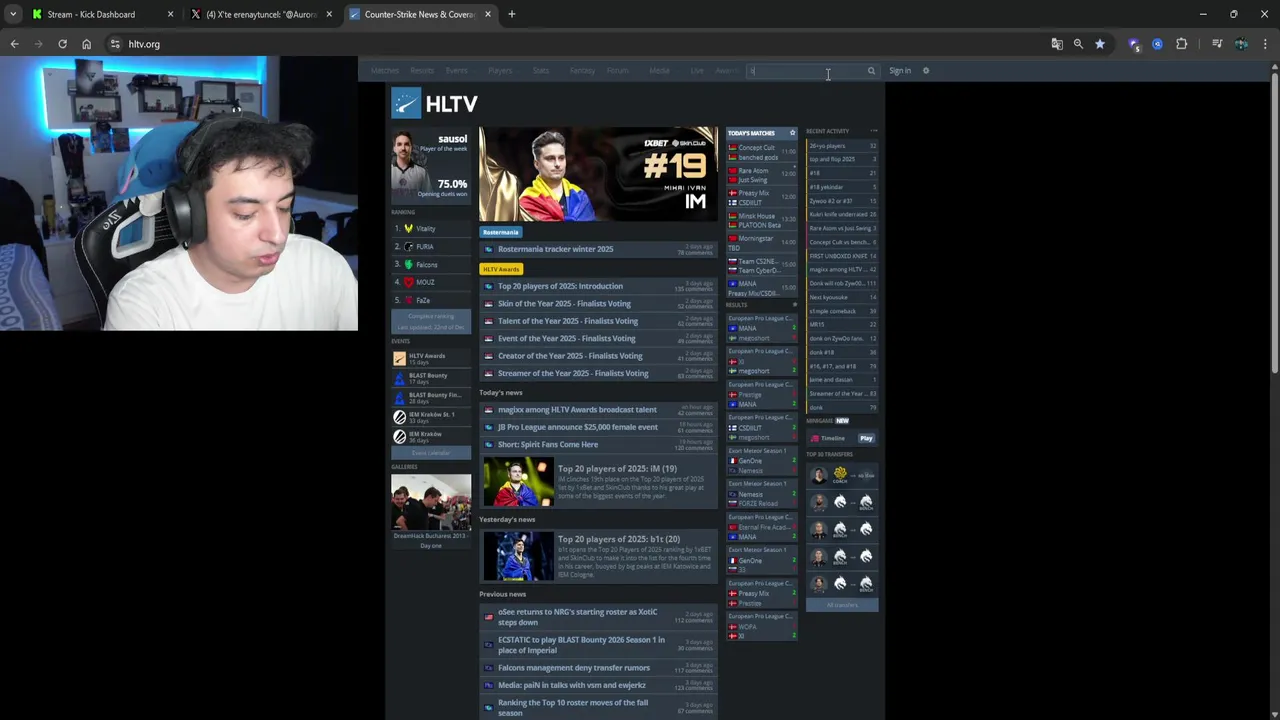Open BLAST Bounty event in Events list
This screenshot has height=720, width=1280.
tap(431, 378)
